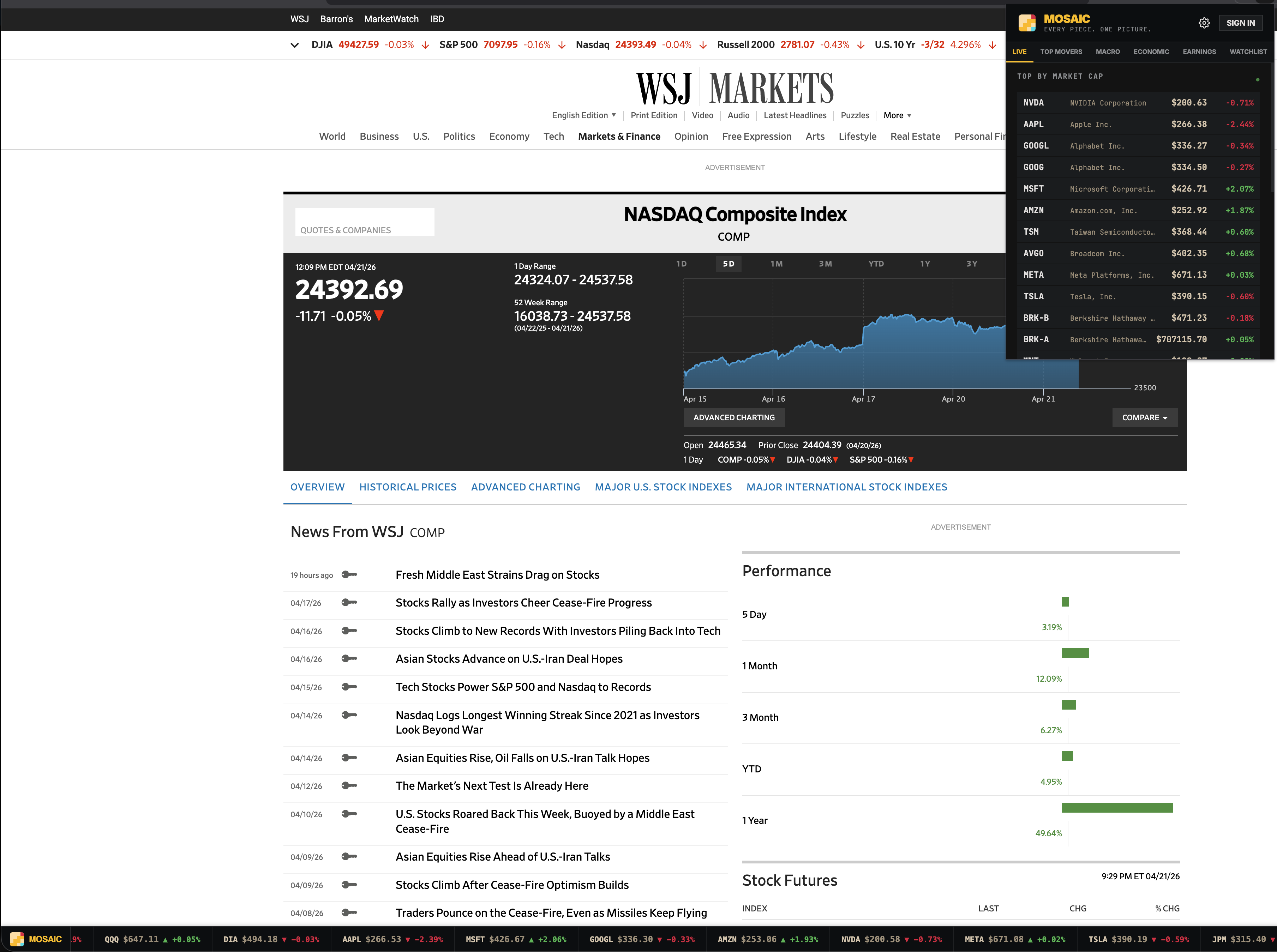Select the 1D chart range

[x=682, y=264]
